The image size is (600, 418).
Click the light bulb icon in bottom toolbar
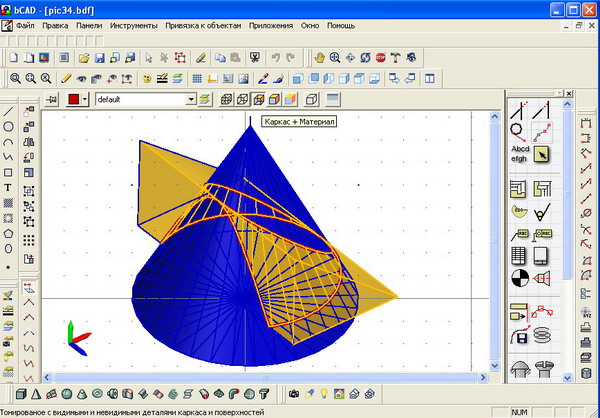324,393
